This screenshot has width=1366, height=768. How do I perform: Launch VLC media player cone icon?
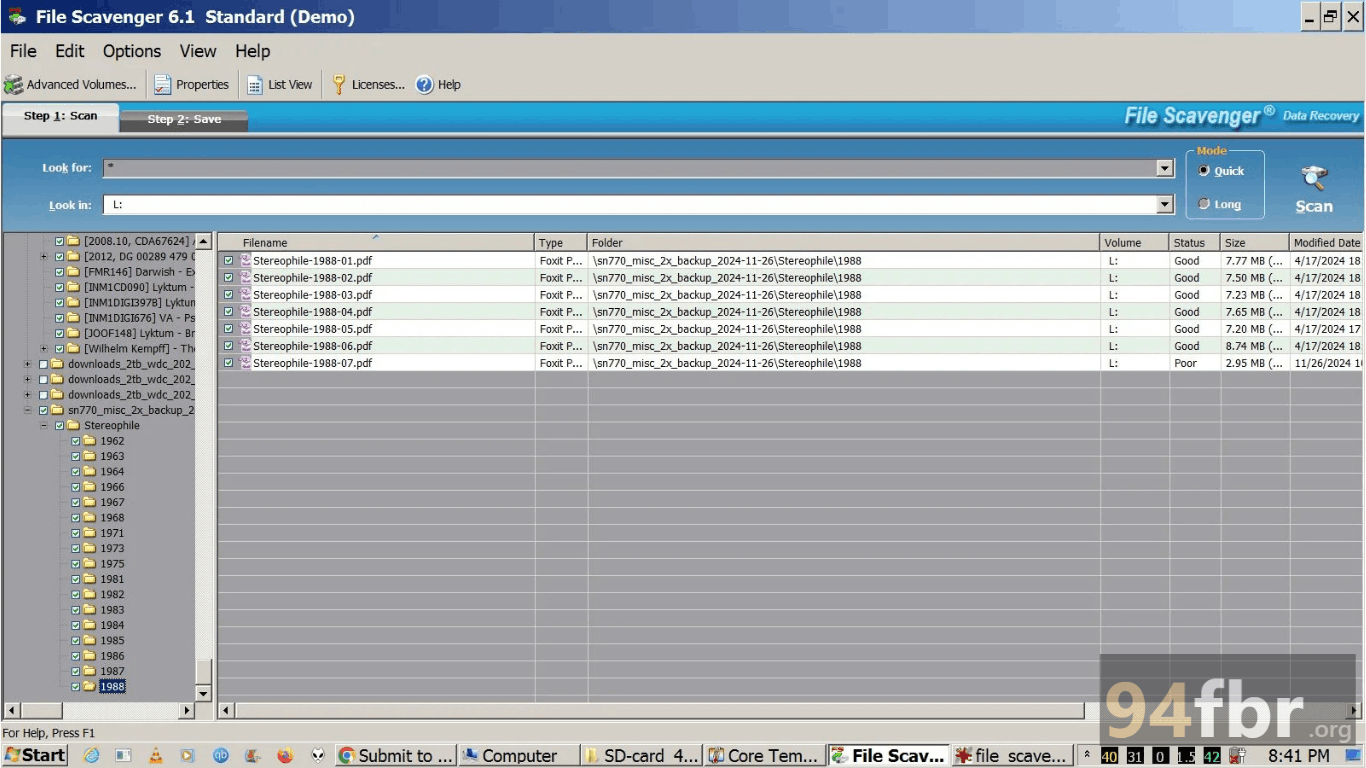[x=155, y=756]
